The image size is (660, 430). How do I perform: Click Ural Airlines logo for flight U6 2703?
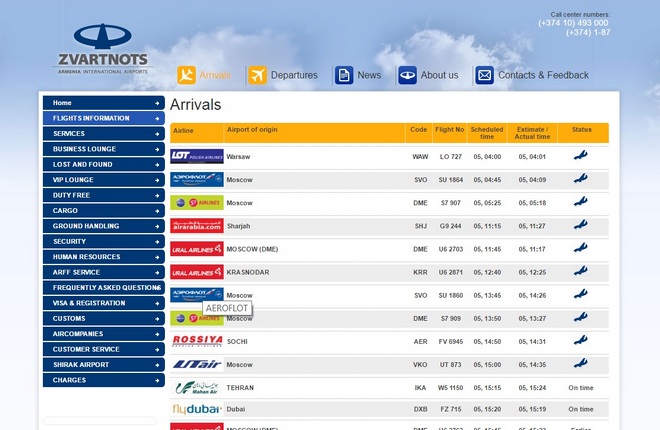tap(197, 249)
